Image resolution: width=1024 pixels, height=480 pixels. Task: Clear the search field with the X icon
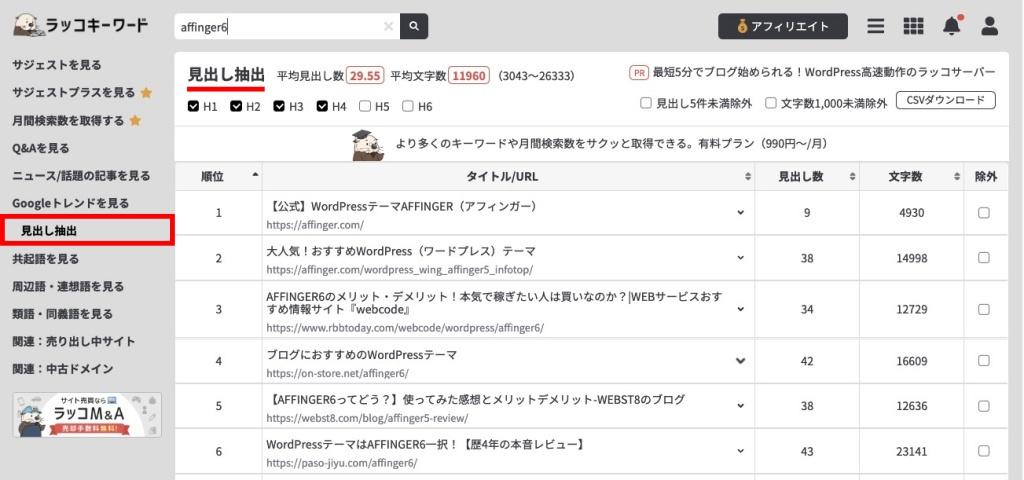[389, 27]
